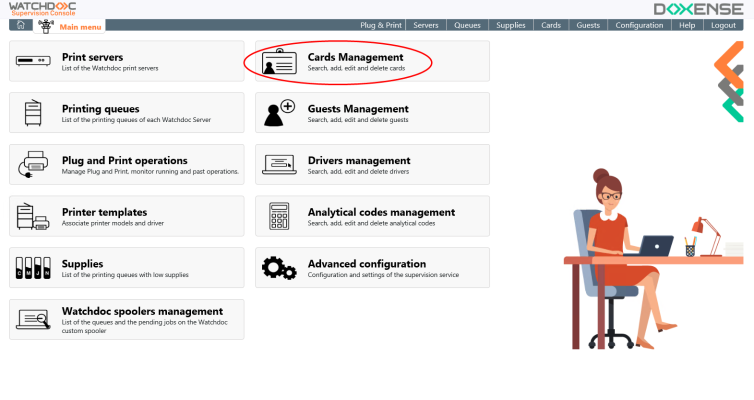Click the Analytical codes calculator icon
The width and height of the screenshot is (754, 400).
[278, 217]
